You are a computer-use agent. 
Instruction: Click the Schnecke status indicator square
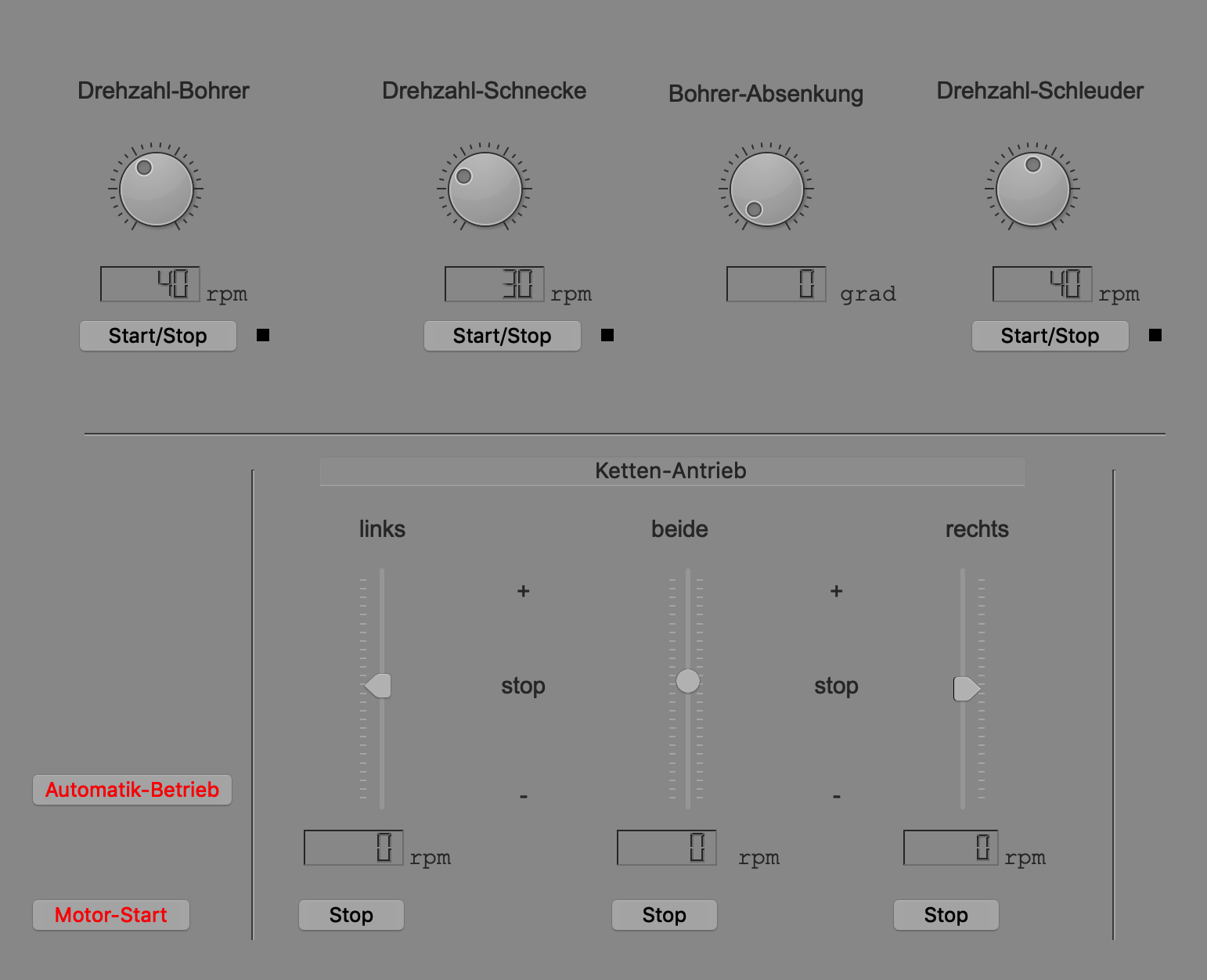point(607,335)
